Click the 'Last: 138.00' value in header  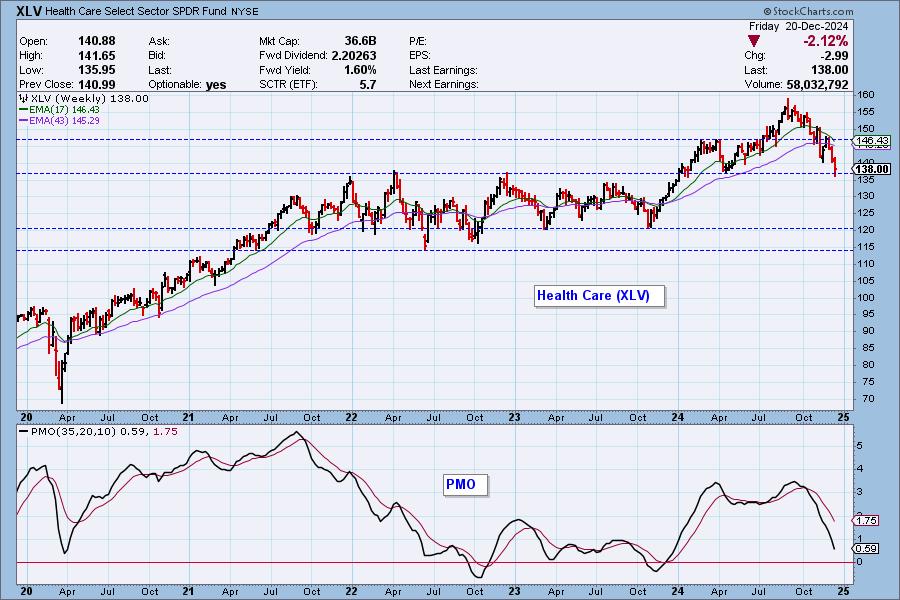829,69
